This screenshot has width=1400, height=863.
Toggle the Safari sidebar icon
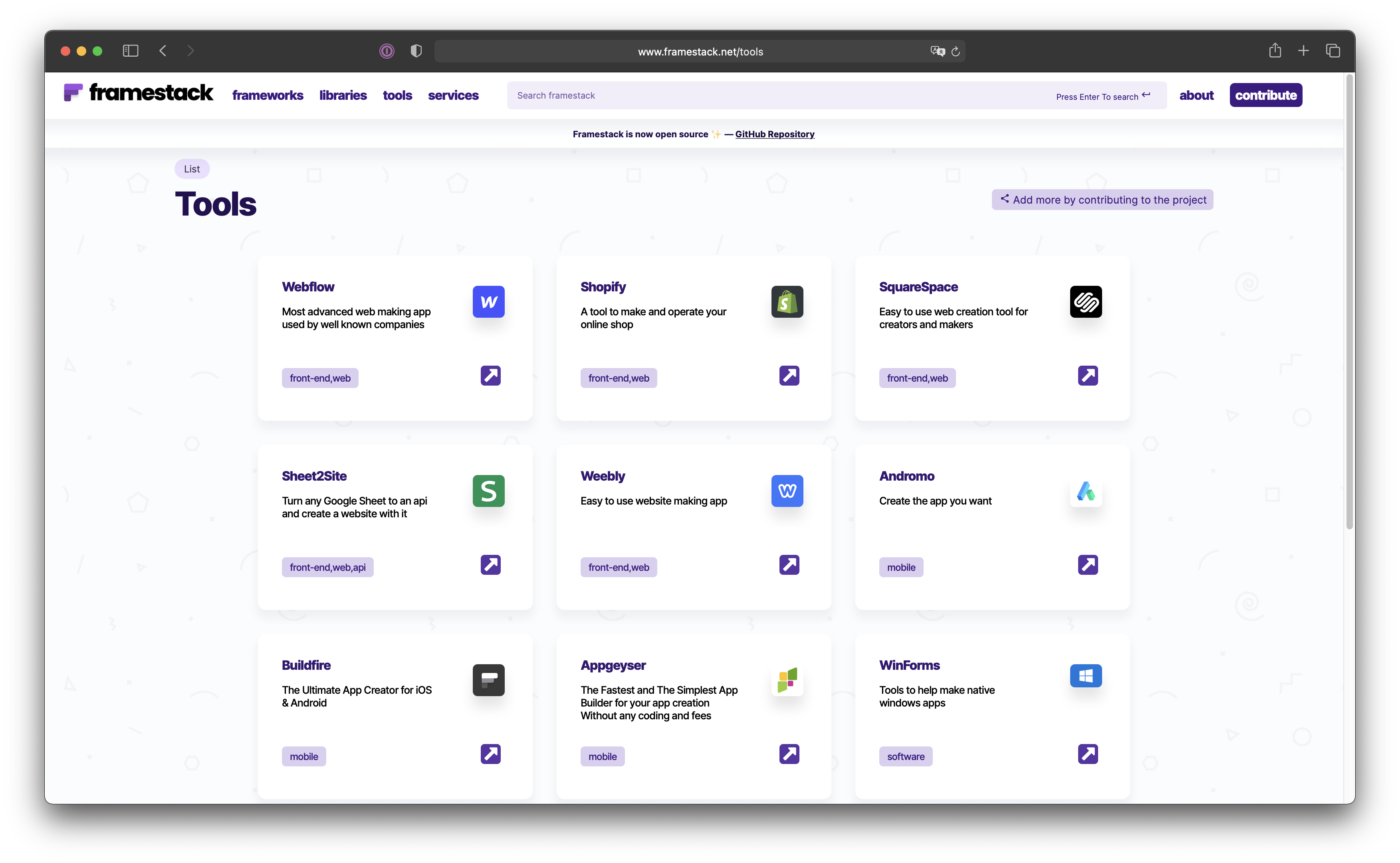pos(131,51)
